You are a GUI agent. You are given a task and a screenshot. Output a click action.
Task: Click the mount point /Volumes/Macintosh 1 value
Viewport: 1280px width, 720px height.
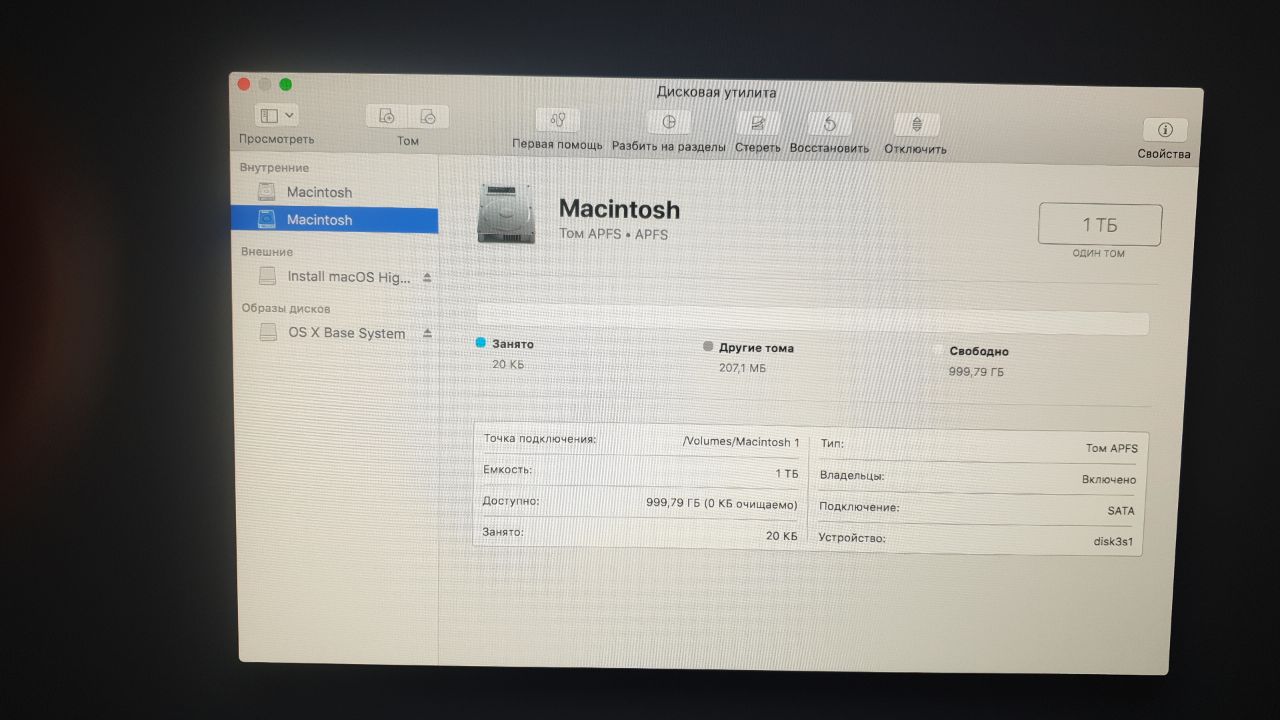(x=741, y=441)
